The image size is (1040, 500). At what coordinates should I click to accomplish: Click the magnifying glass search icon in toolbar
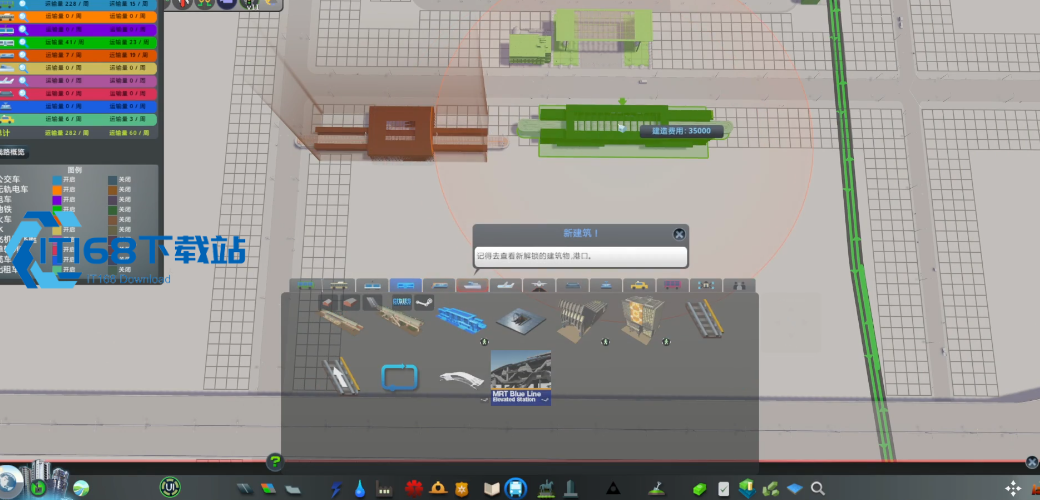(x=818, y=489)
